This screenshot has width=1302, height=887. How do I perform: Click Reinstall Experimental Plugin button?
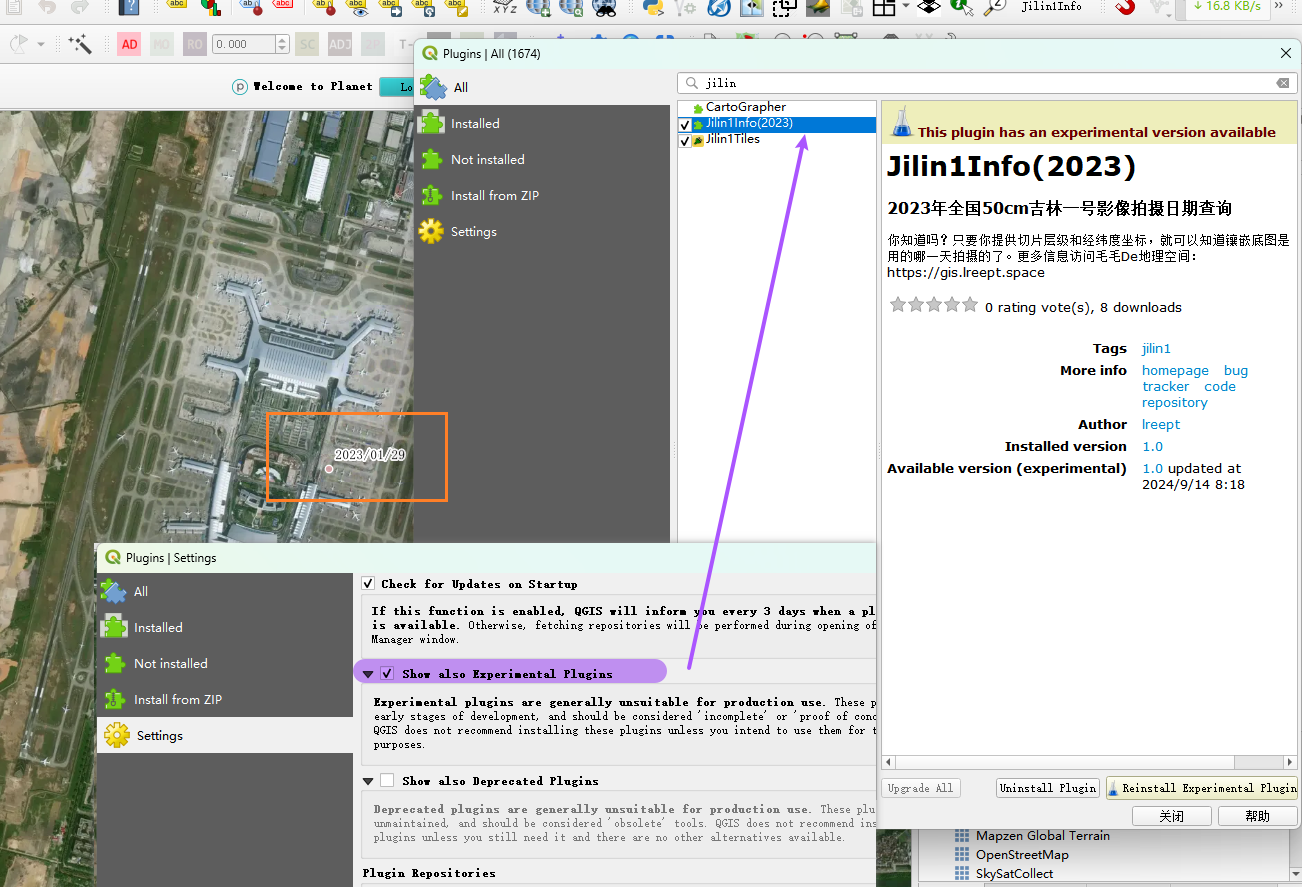point(1202,788)
